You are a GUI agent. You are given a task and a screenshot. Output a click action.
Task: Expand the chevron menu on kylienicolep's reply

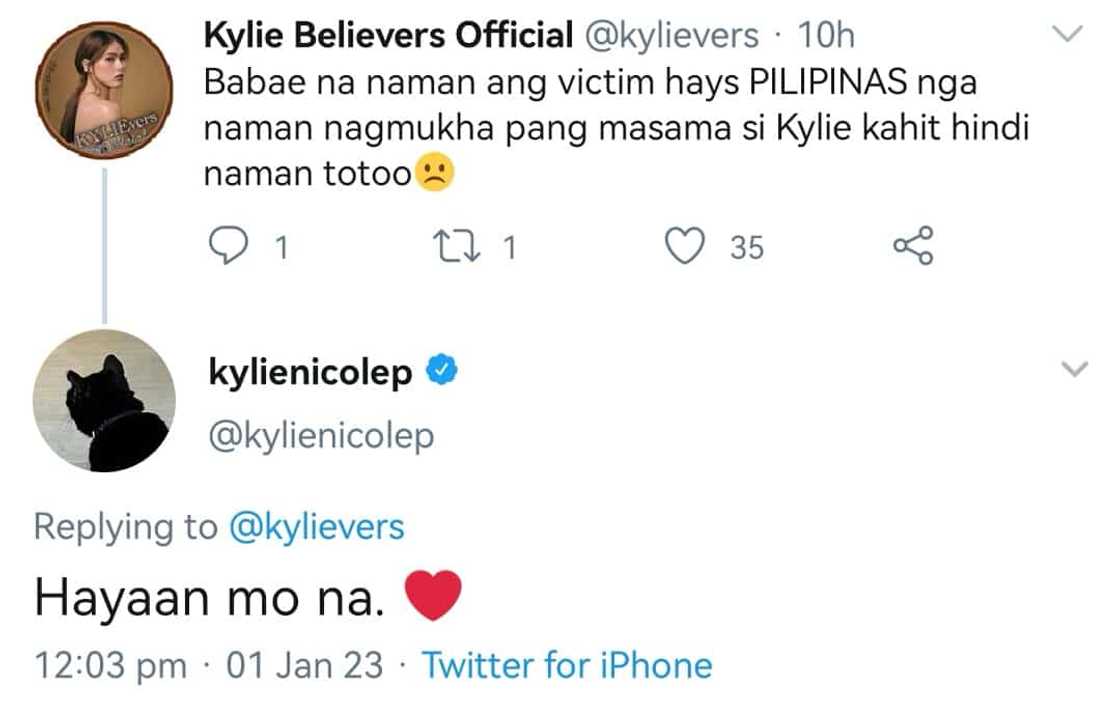coord(1074,370)
